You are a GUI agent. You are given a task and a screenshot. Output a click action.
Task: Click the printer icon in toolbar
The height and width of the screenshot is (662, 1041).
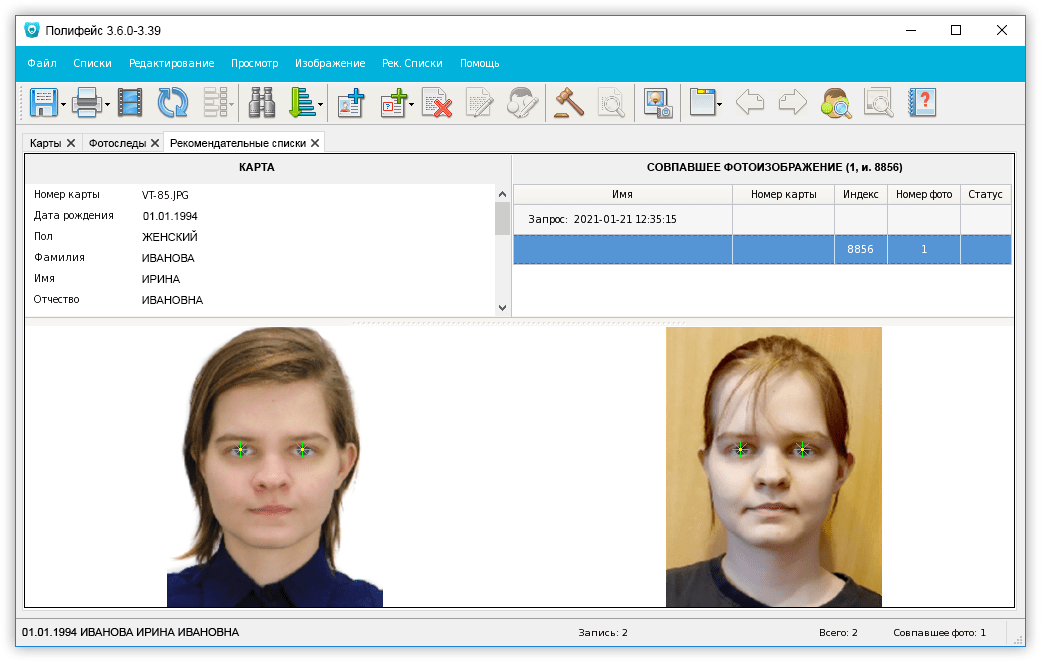click(87, 102)
